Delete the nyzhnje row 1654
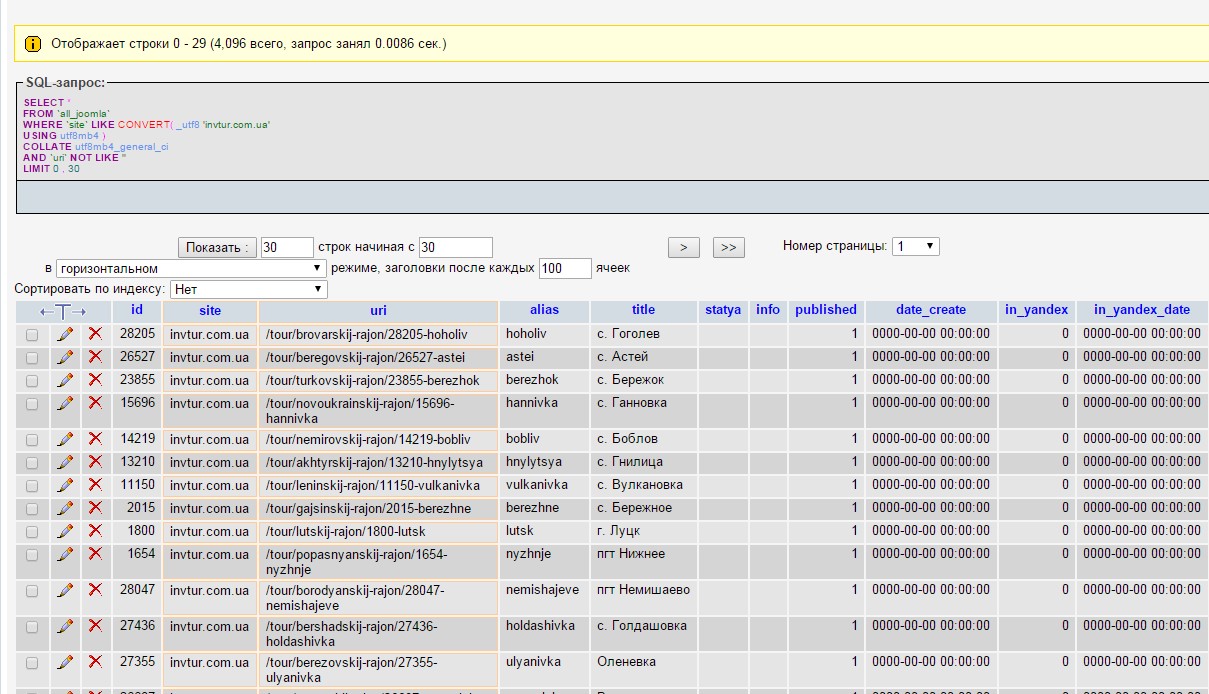Screen dimensions: 1209x694 [x=95, y=554]
